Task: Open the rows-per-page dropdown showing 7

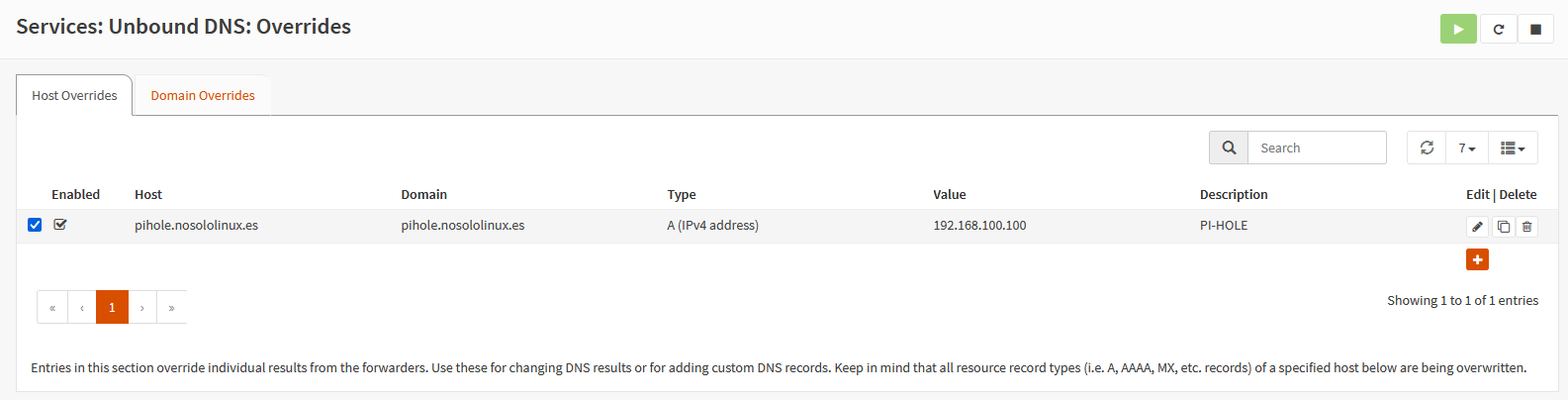Action: [x=1466, y=148]
